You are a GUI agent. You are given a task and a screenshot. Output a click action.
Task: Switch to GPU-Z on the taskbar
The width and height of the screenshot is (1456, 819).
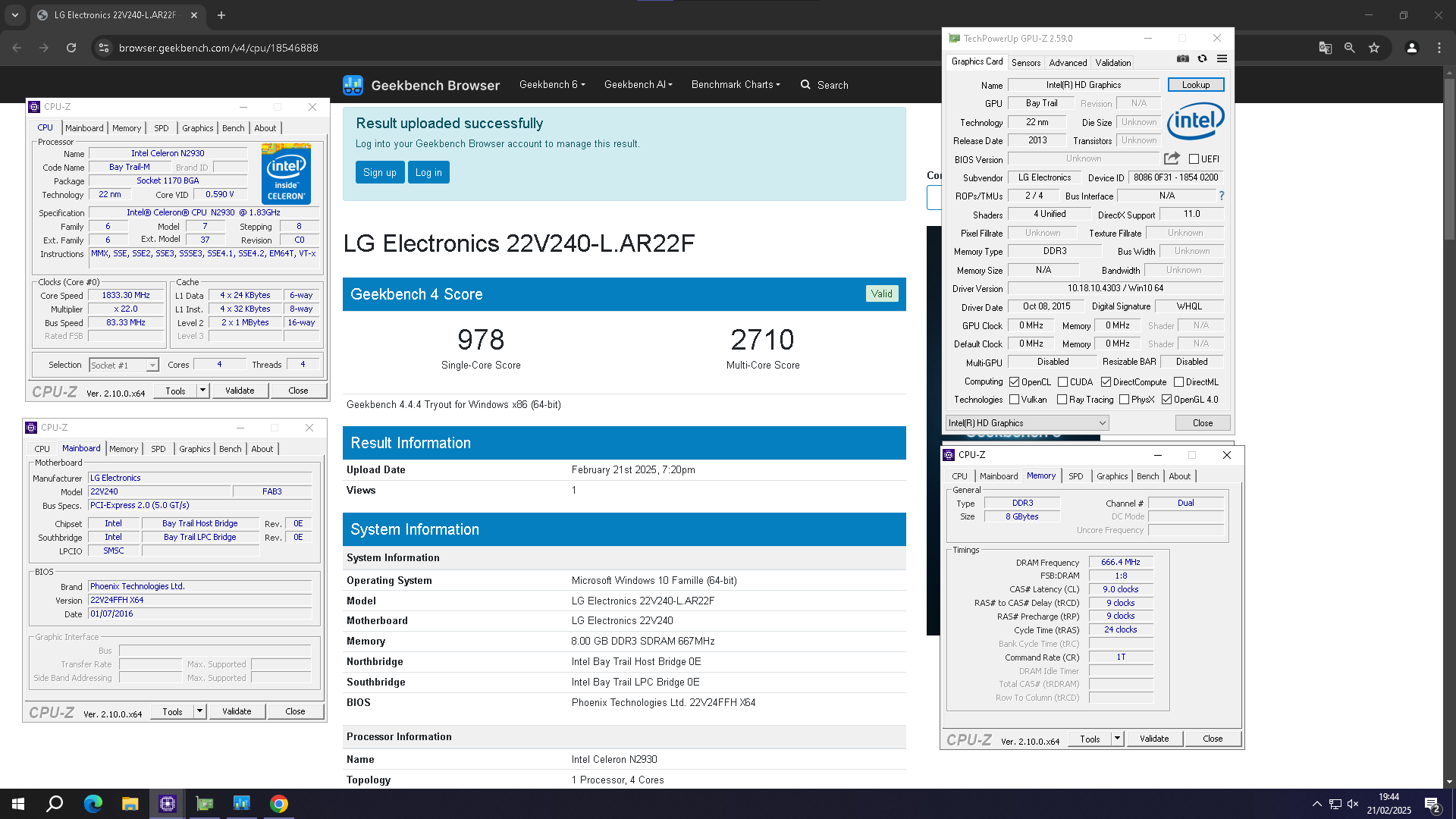pyautogui.click(x=205, y=804)
